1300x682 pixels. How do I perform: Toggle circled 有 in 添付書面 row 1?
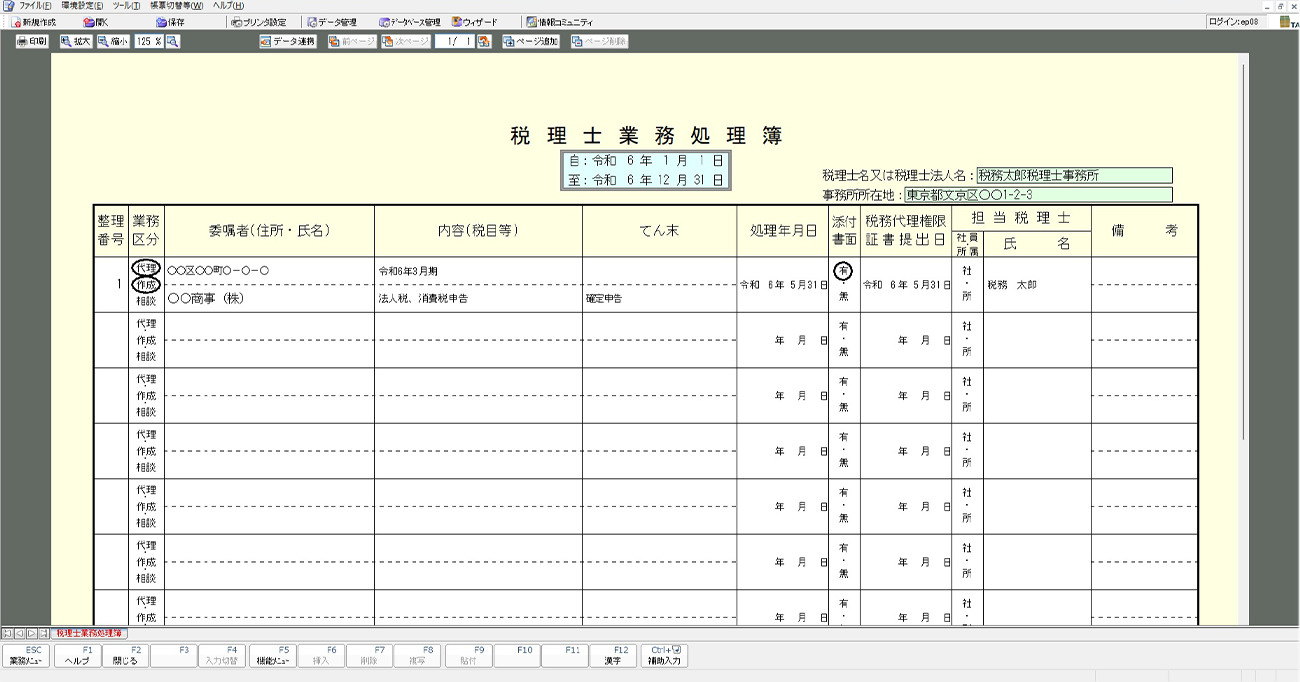[x=843, y=270]
